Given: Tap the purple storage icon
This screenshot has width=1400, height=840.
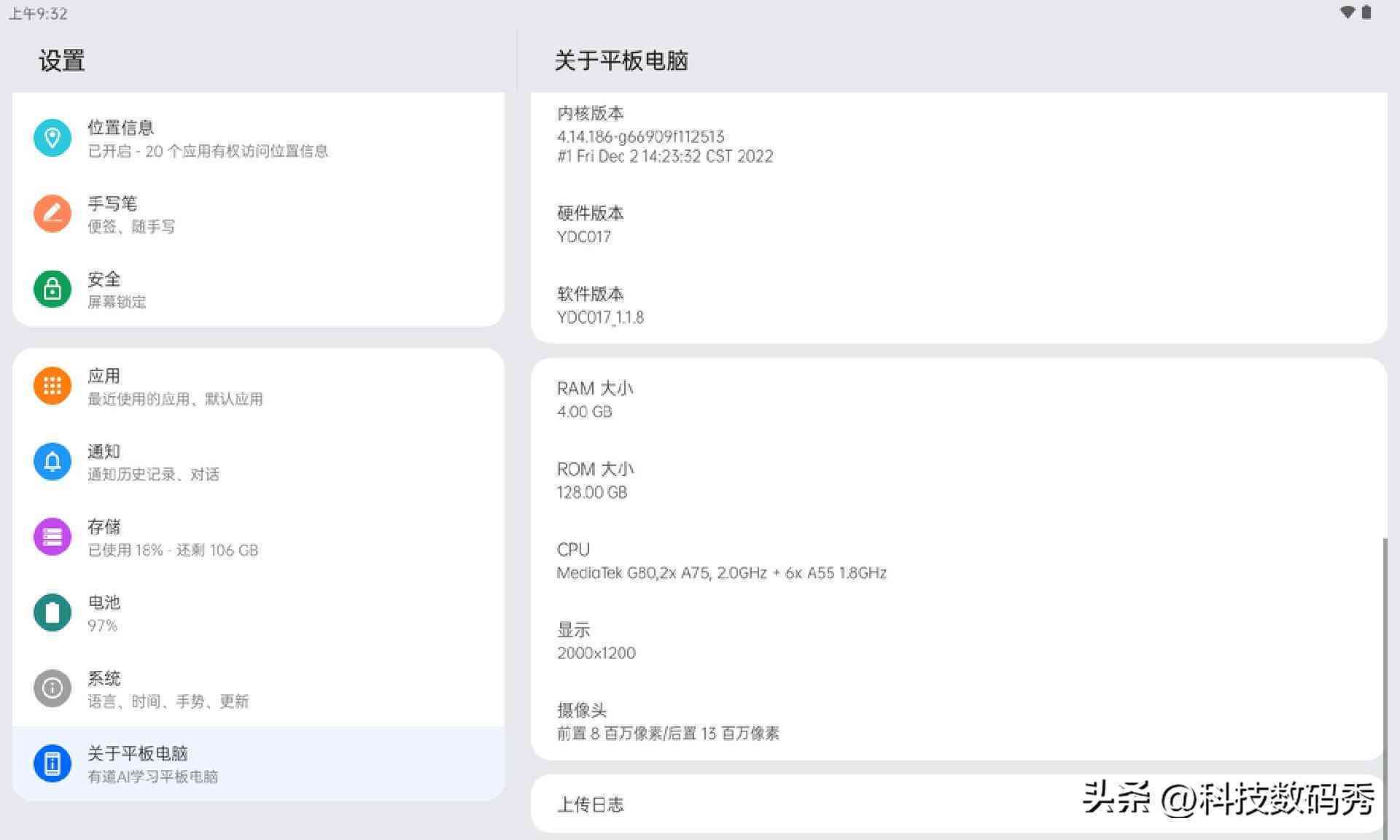Looking at the screenshot, I should (52, 537).
